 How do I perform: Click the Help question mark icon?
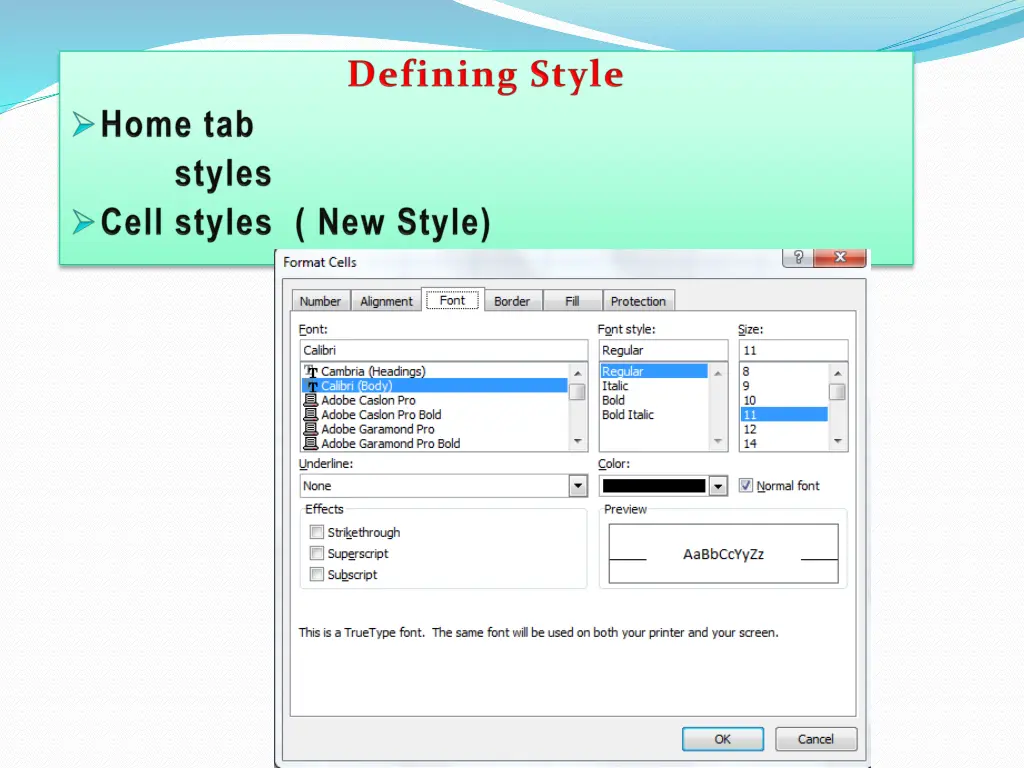point(797,258)
